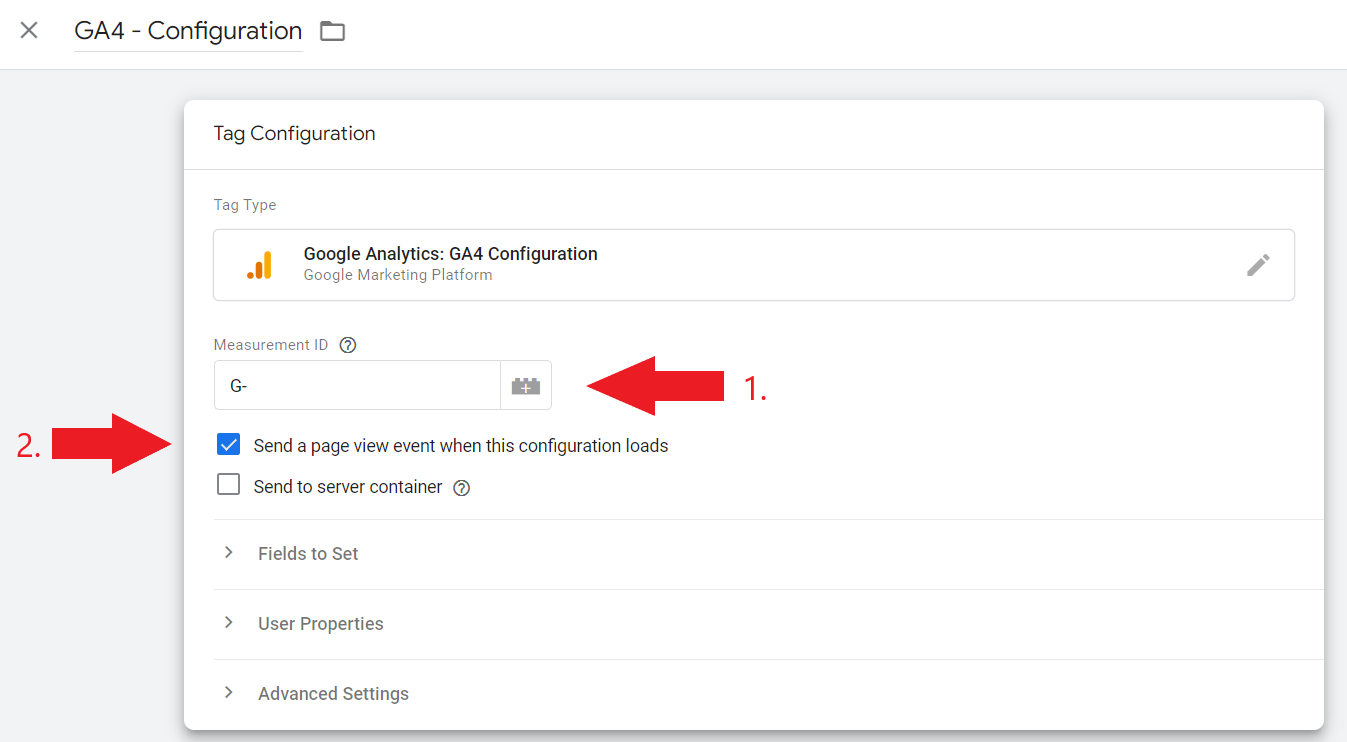Screen dimensions: 1347x742
Task: Expand Advanced Settings using its chevron arrow
Action: coord(229,693)
